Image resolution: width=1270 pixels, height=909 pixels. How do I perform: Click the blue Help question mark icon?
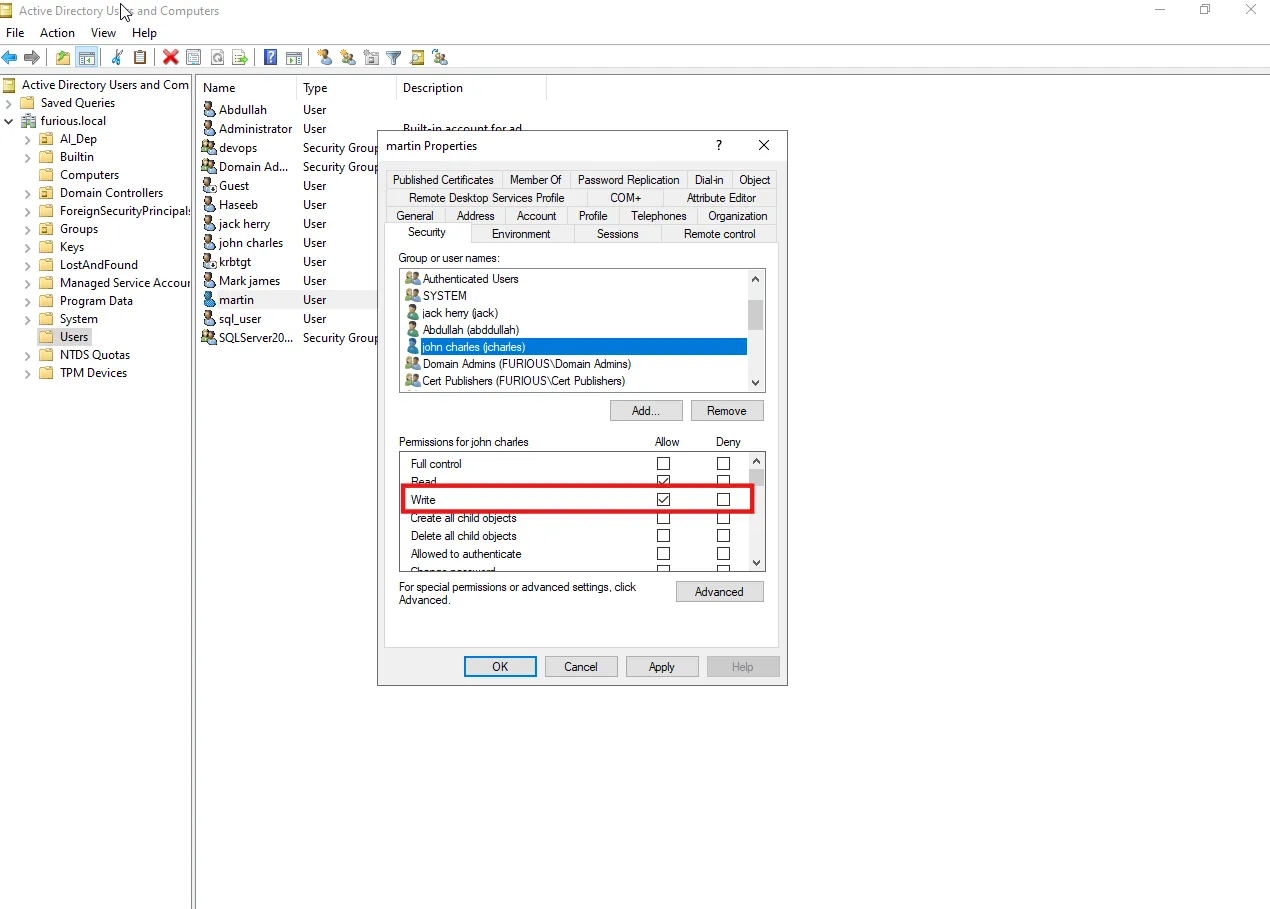coord(270,58)
